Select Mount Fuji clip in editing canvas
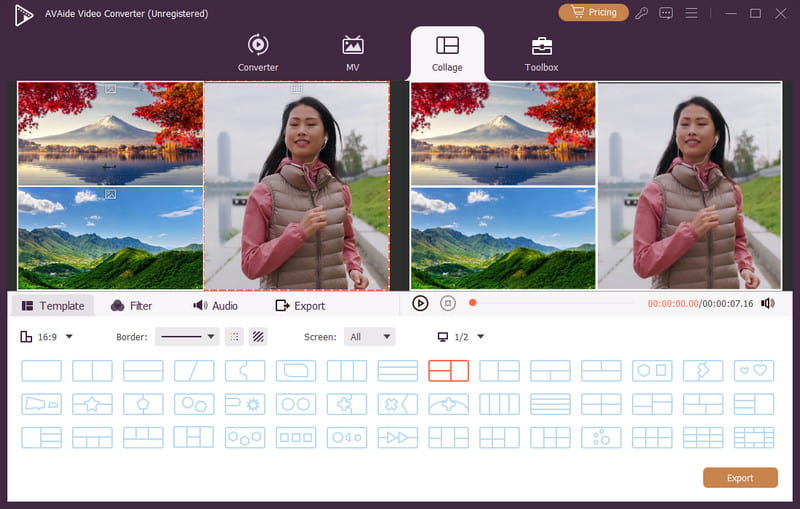The height and width of the screenshot is (509, 800). pyautogui.click(x=110, y=134)
